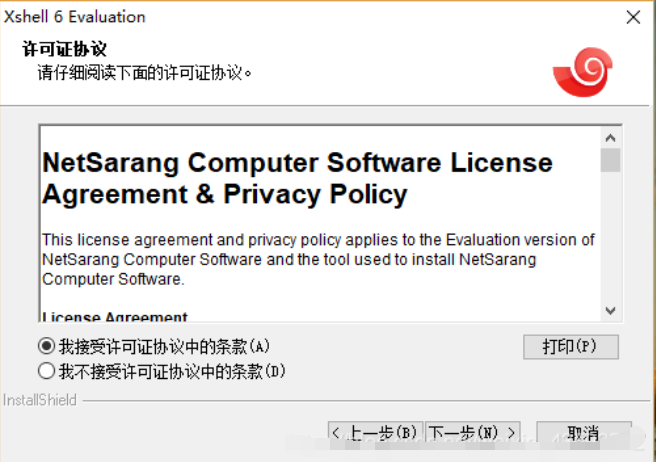The width and height of the screenshot is (656, 462).
Task: Close the Xshell 6 Evaluation dialog
Action: [x=633, y=17]
